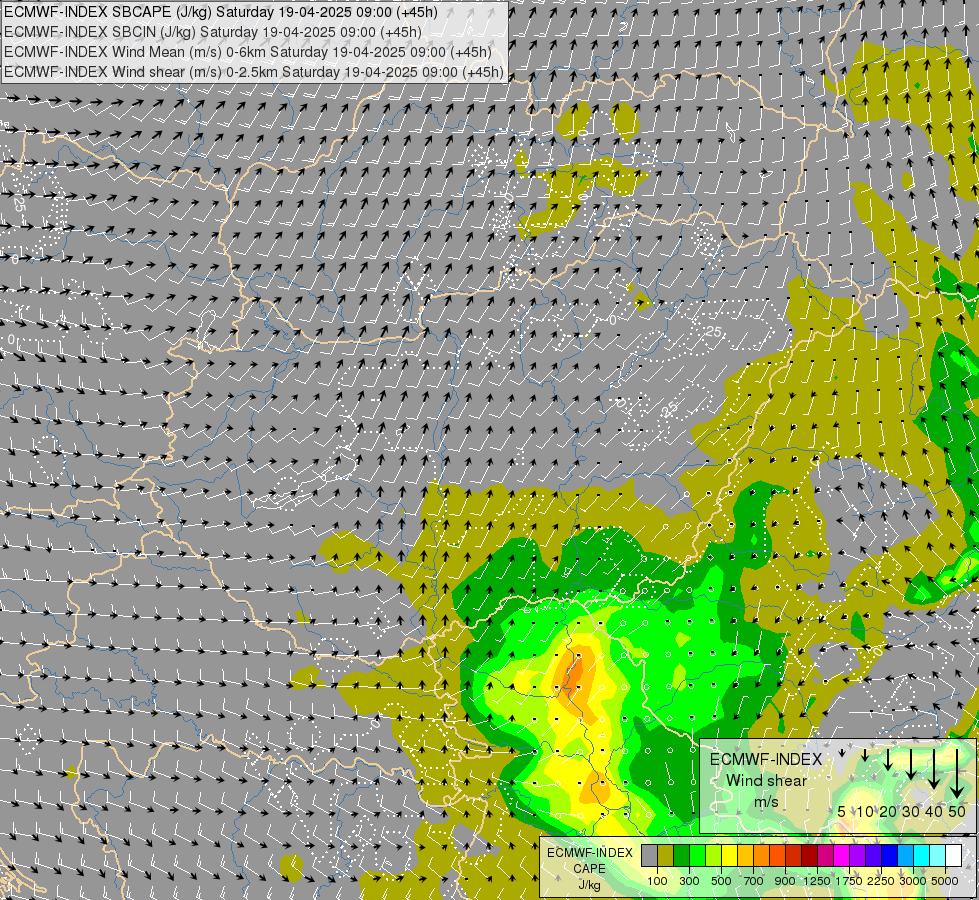Click the 10 m/s wind shear arrow

coord(865,755)
